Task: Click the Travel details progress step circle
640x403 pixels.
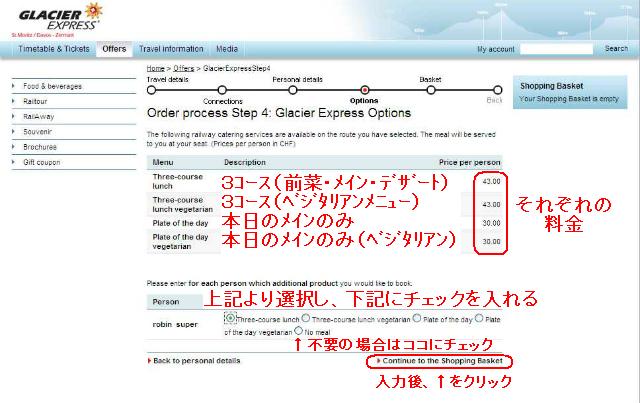Action: (x=151, y=90)
